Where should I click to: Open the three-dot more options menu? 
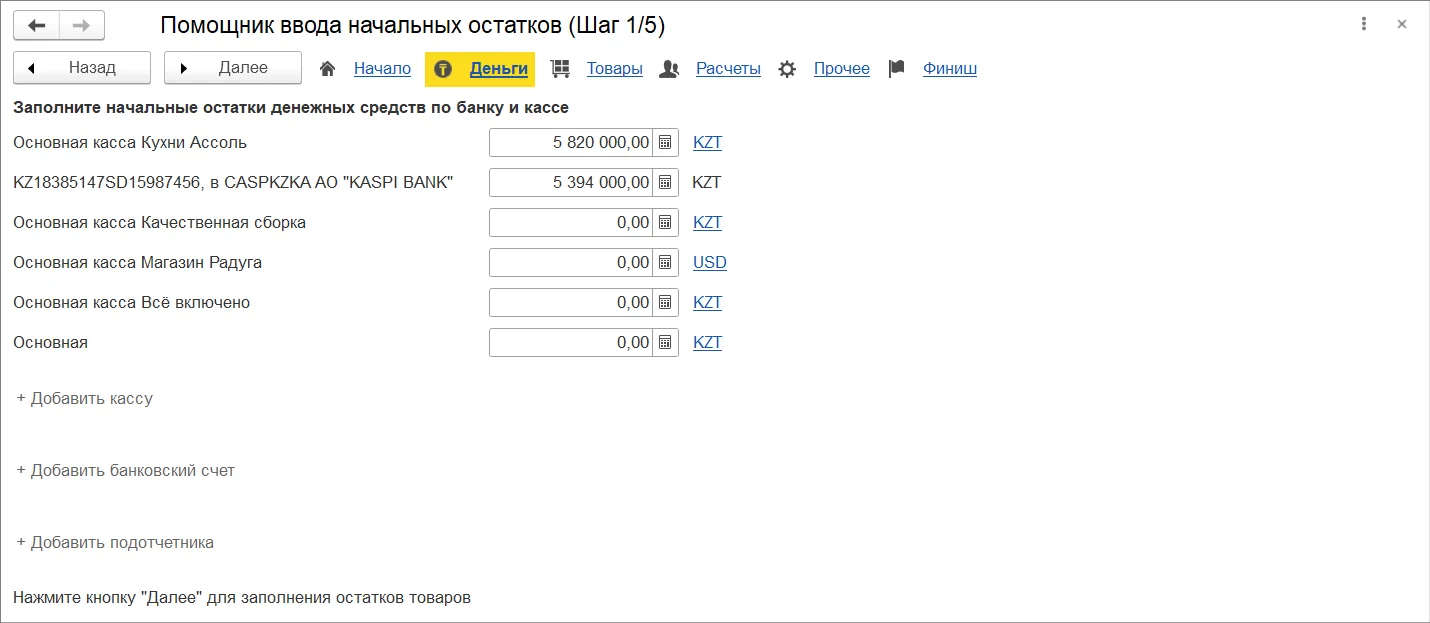point(1364,24)
